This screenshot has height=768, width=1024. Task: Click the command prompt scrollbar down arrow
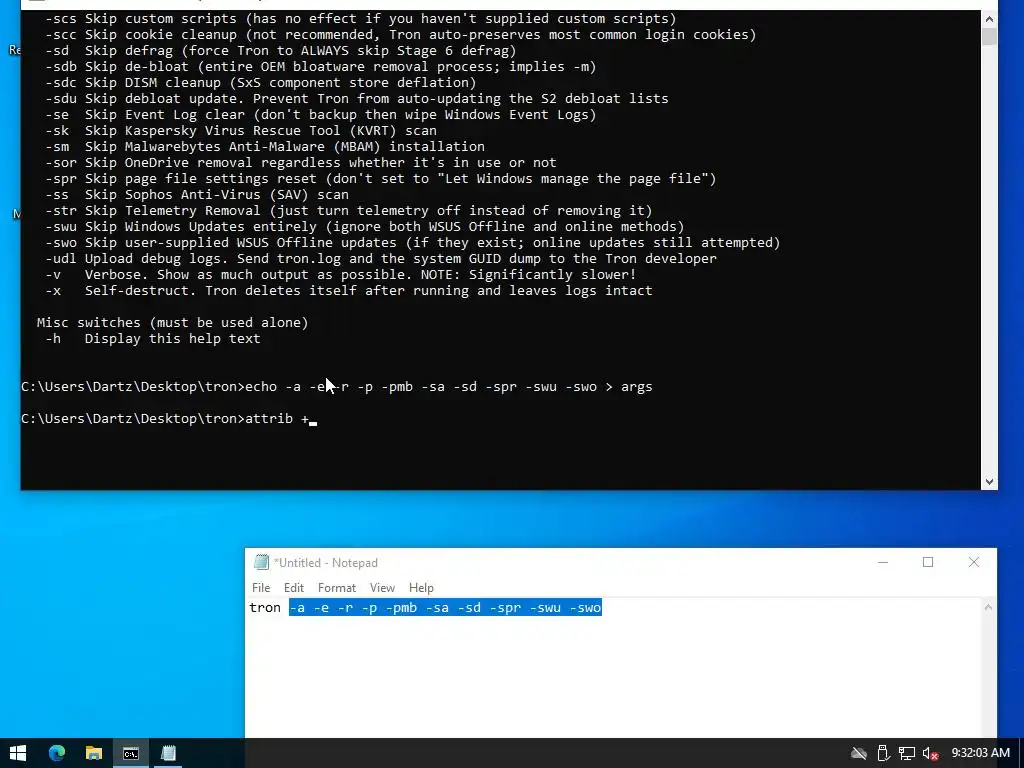pos(989,481)
